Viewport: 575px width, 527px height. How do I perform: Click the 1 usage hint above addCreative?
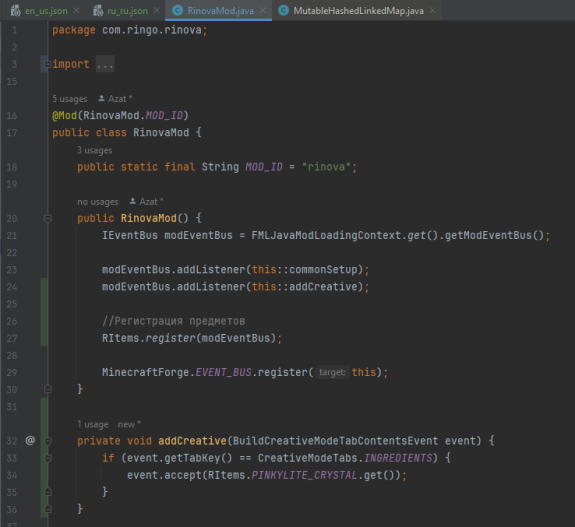pos(93,424)
